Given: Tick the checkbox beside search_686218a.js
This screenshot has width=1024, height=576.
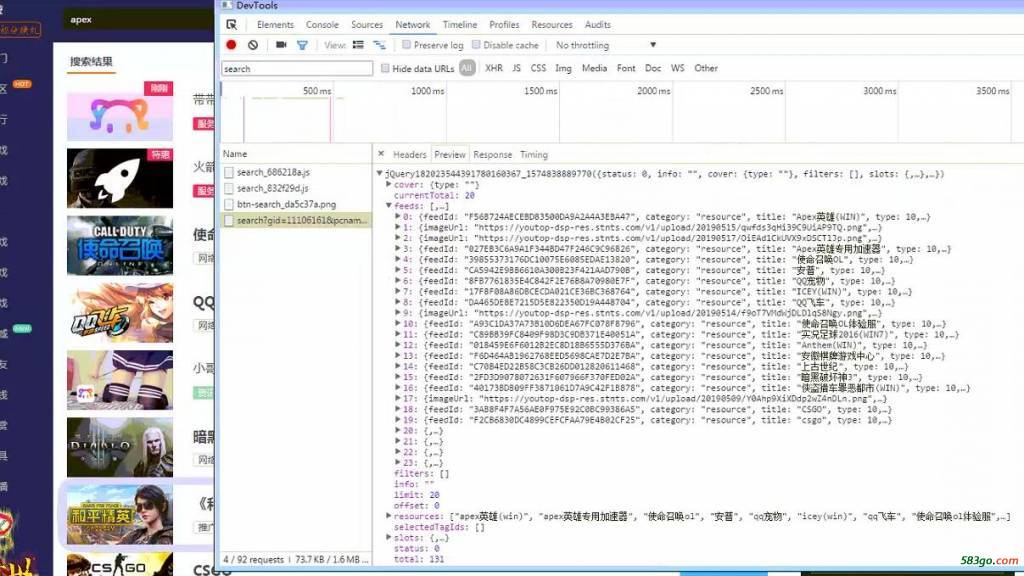Looking at the screenshot, I should click(229, 172).
